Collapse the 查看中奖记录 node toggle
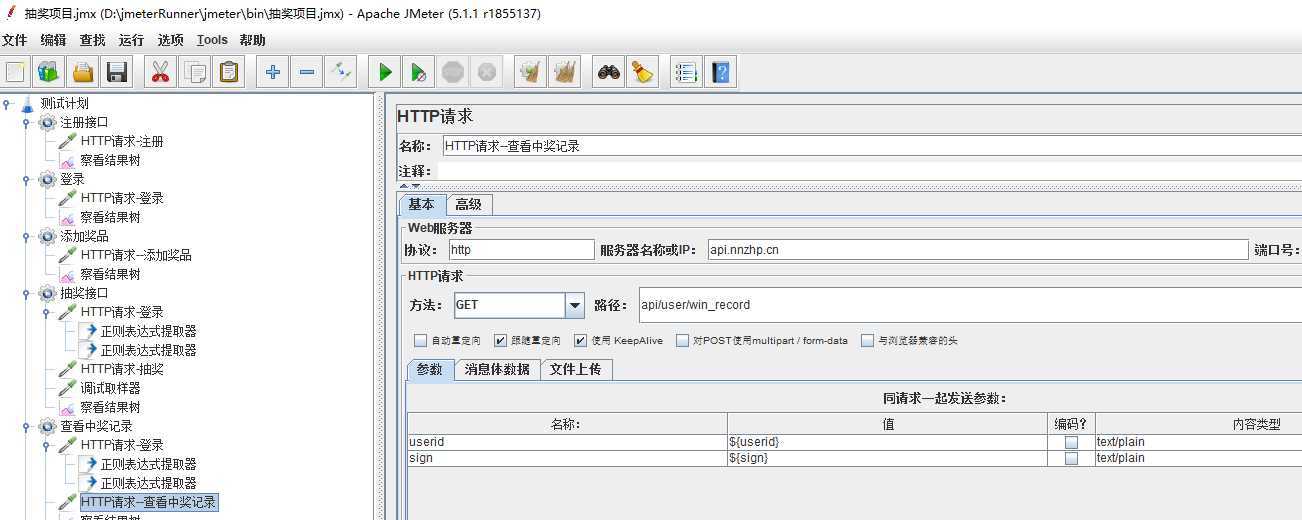This screenshot has height=520, width=1302. click(26, 426)
